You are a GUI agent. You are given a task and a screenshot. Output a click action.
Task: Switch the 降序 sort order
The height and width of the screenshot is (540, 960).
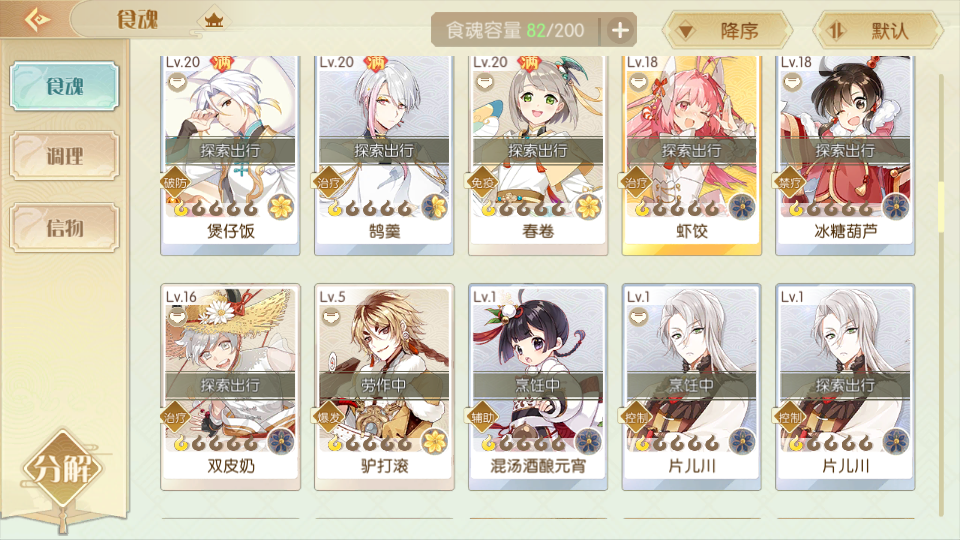tap(728, 30)
